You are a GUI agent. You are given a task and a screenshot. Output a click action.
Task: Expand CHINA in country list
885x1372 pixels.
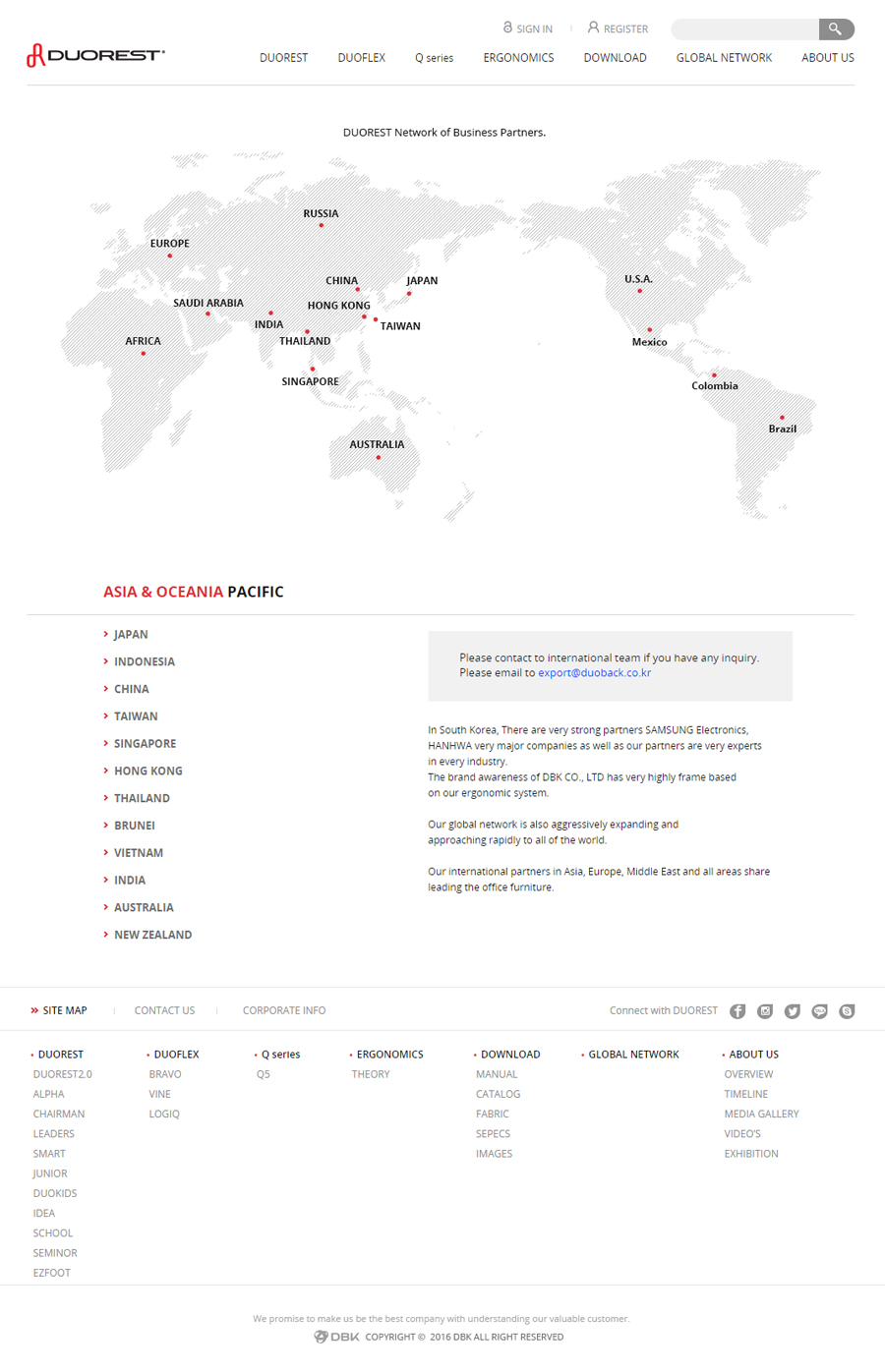point(131,690)
